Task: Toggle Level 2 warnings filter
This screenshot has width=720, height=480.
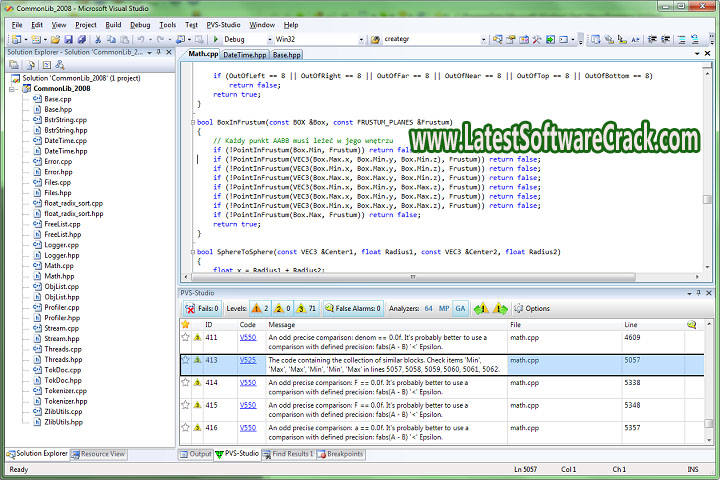Action: [x=282, y=309]
